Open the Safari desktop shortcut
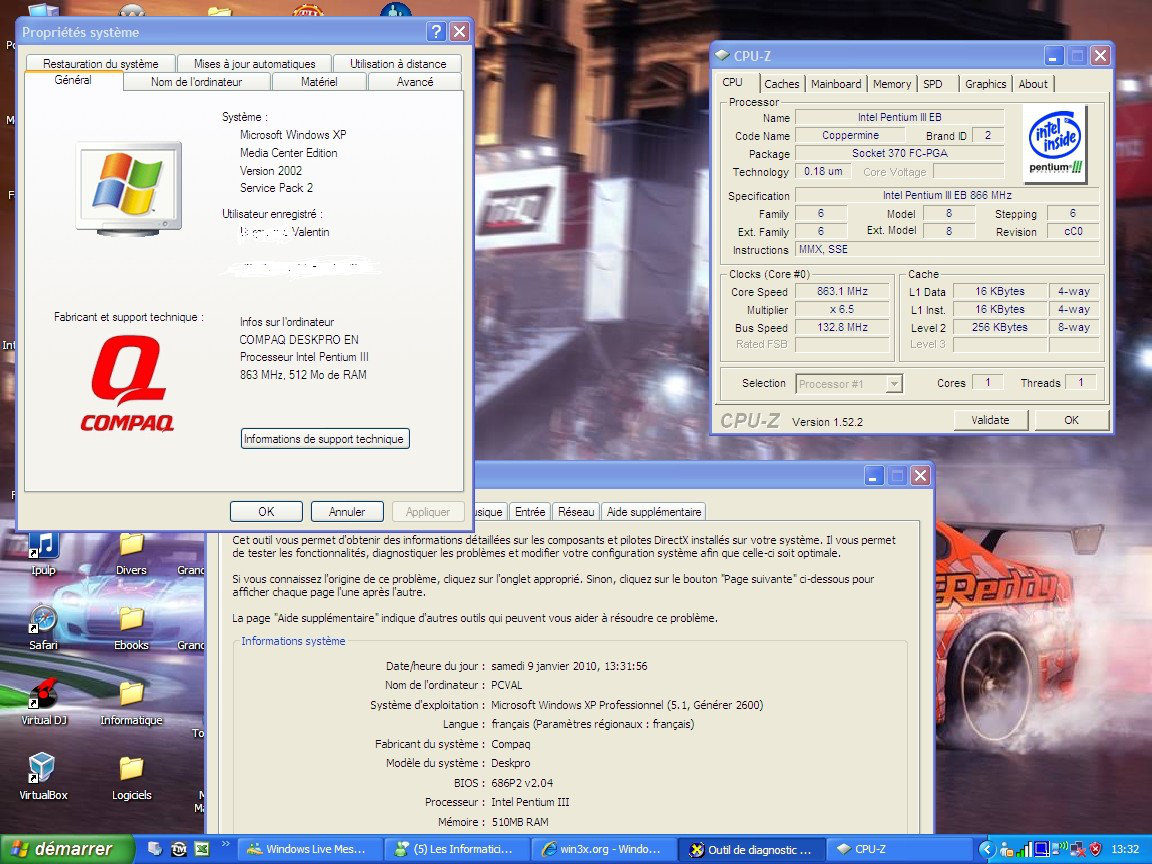 (43, 625)
